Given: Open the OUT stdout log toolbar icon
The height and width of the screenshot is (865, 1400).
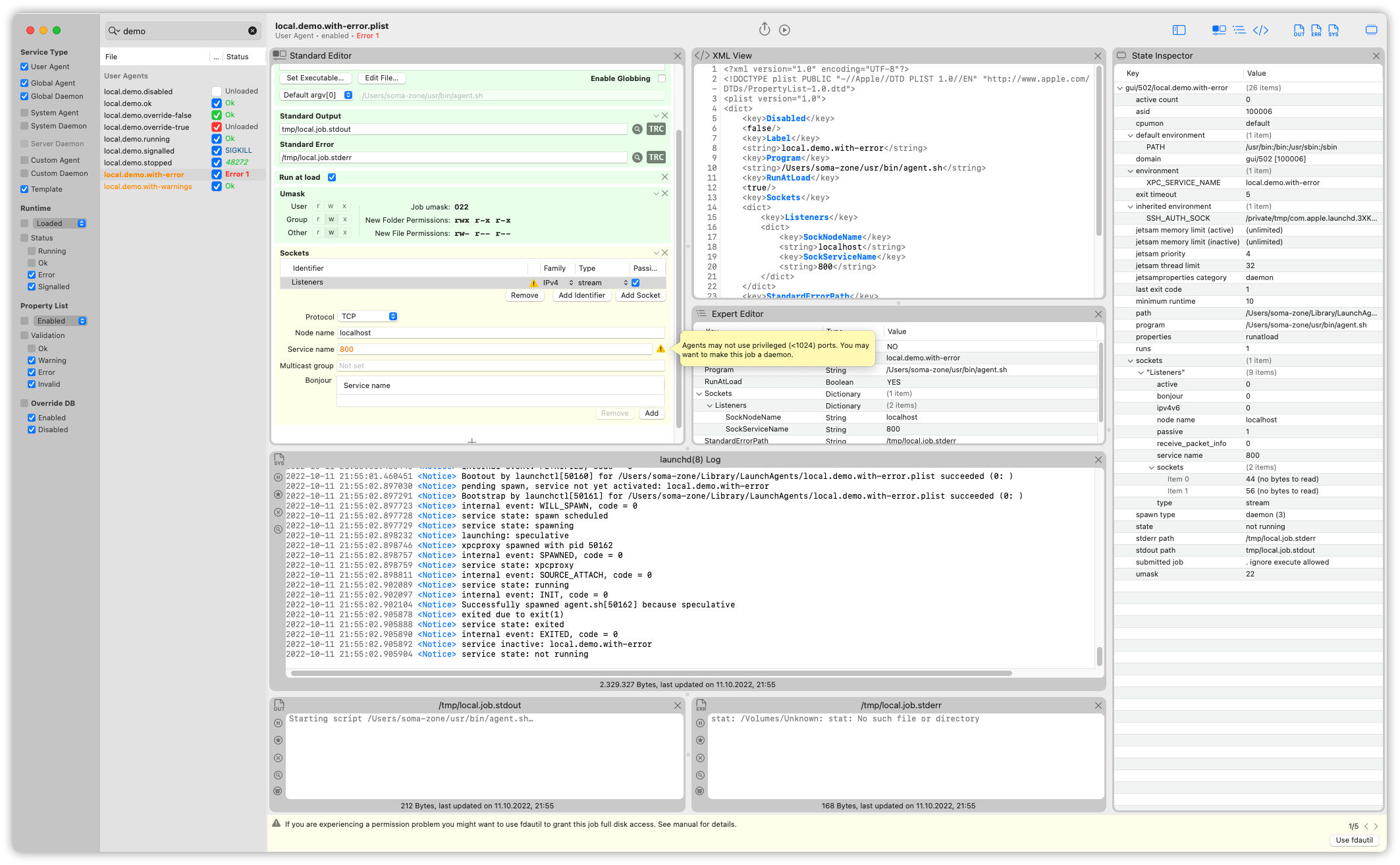Looking at the screenshot, I should pos(1299,30).
